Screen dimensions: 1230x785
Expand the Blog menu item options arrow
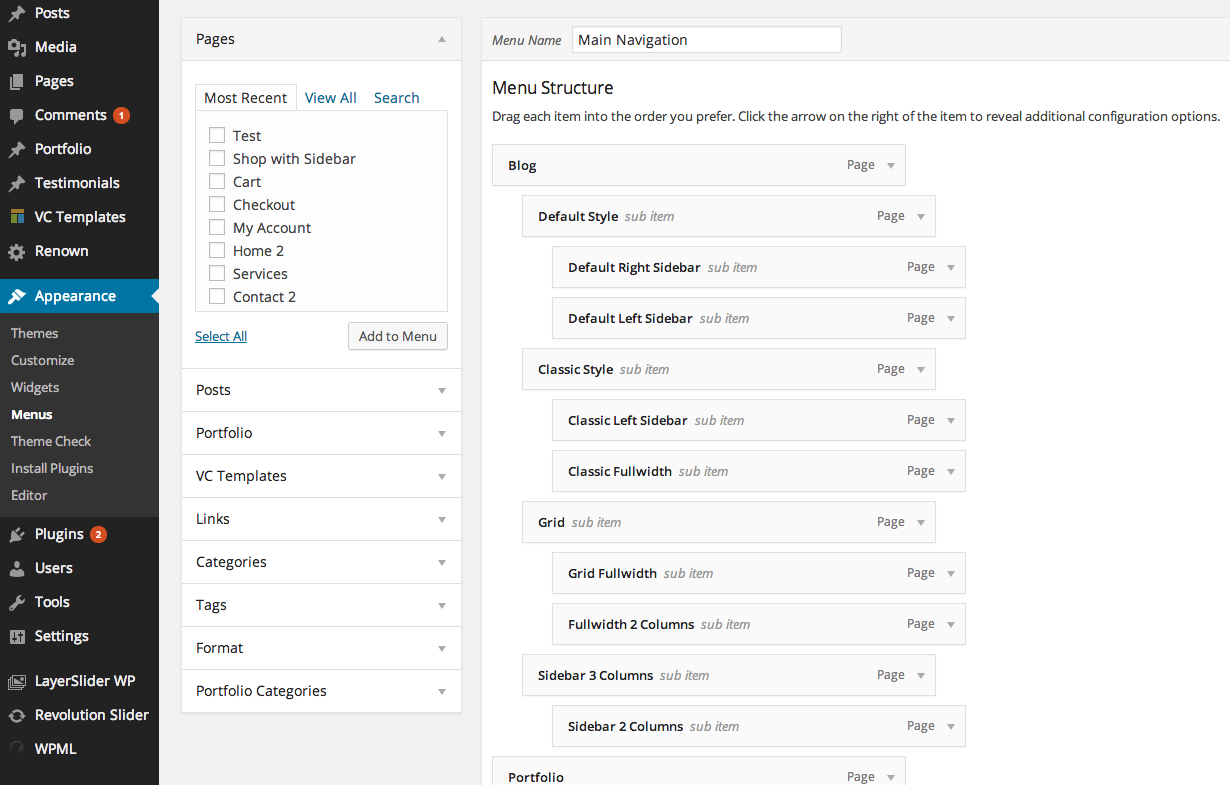(x=891, y=165)
